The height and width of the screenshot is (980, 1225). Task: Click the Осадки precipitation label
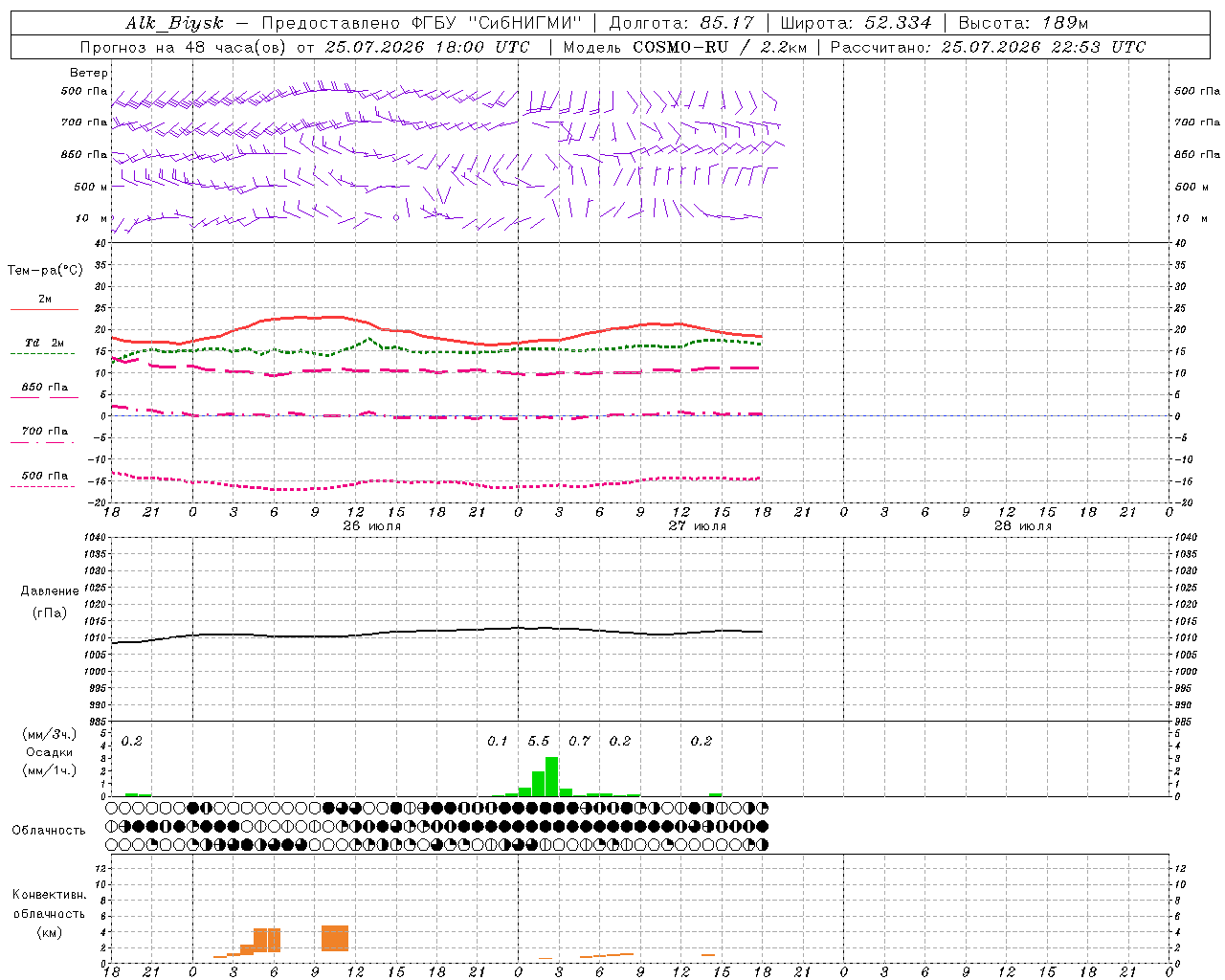(x=50, y=752)
